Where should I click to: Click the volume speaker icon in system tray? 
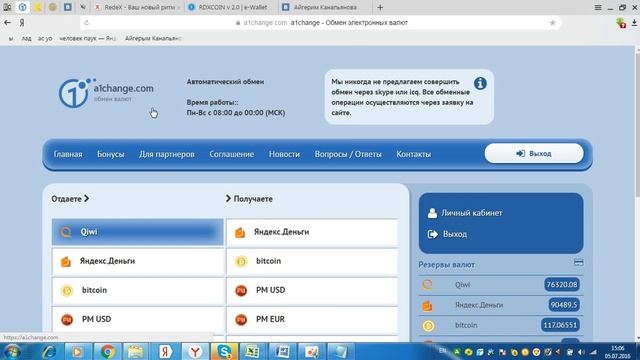581,352
